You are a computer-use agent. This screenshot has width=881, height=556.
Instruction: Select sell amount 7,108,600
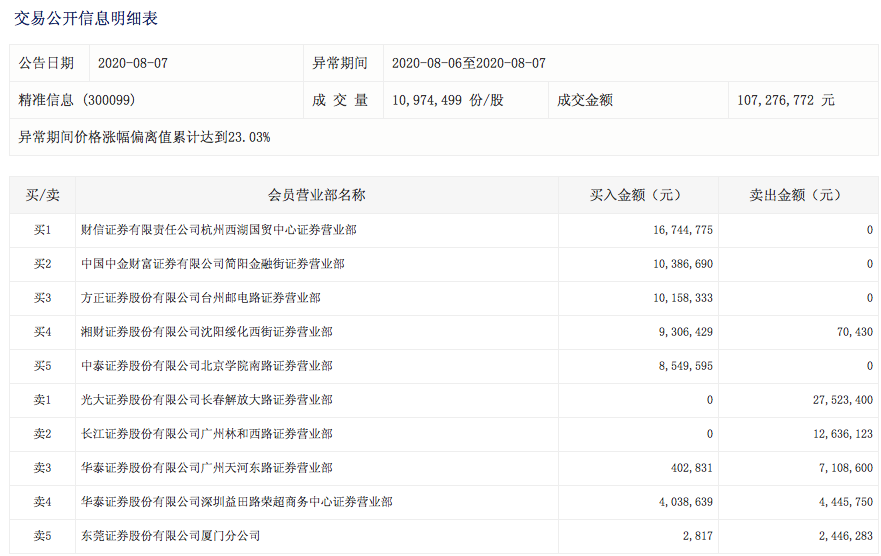click(846, 468)
